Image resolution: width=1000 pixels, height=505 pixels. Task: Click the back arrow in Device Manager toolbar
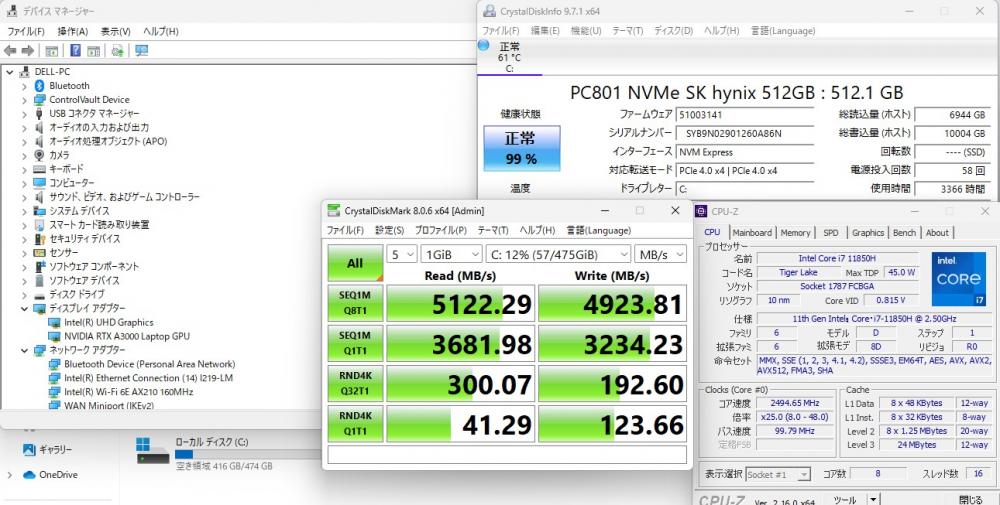click(10, 50)
